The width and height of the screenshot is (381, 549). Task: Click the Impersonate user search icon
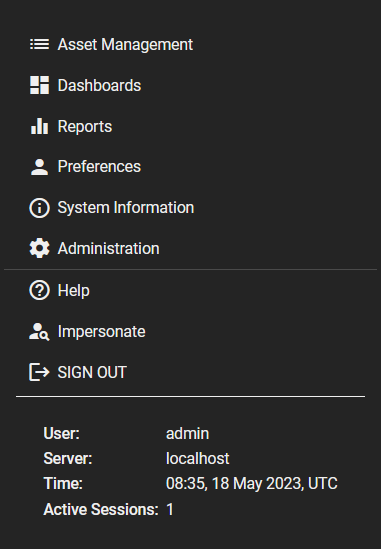[x=39, y=332]
